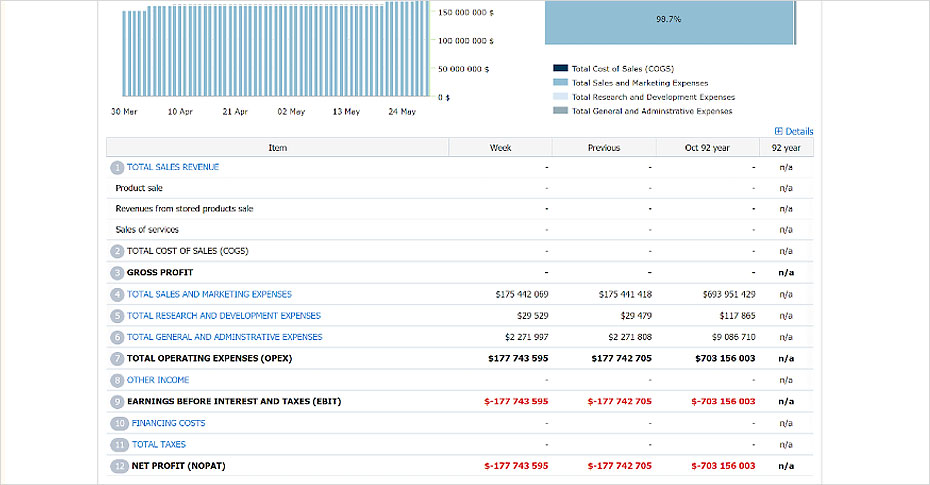Click number 9 badge beside EBIT
The image size is (930, 485).
(118, 401)
